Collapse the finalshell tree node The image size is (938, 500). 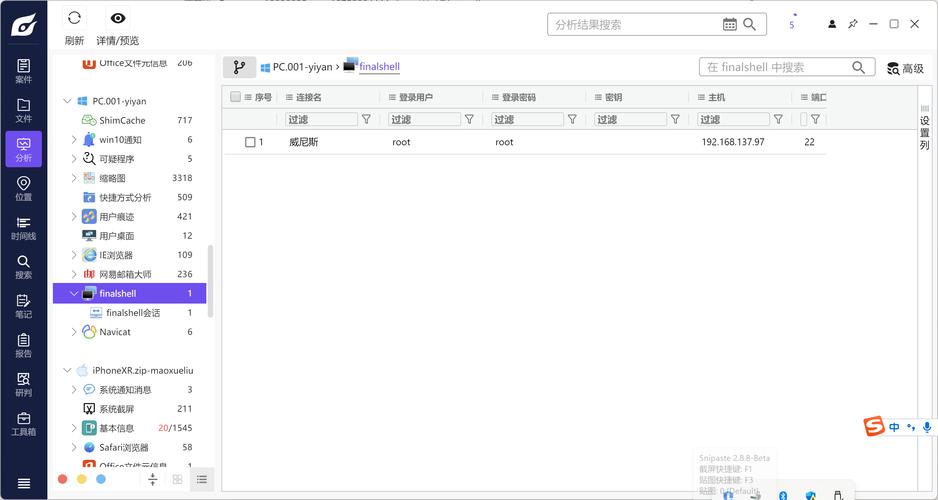click(74, 293)
